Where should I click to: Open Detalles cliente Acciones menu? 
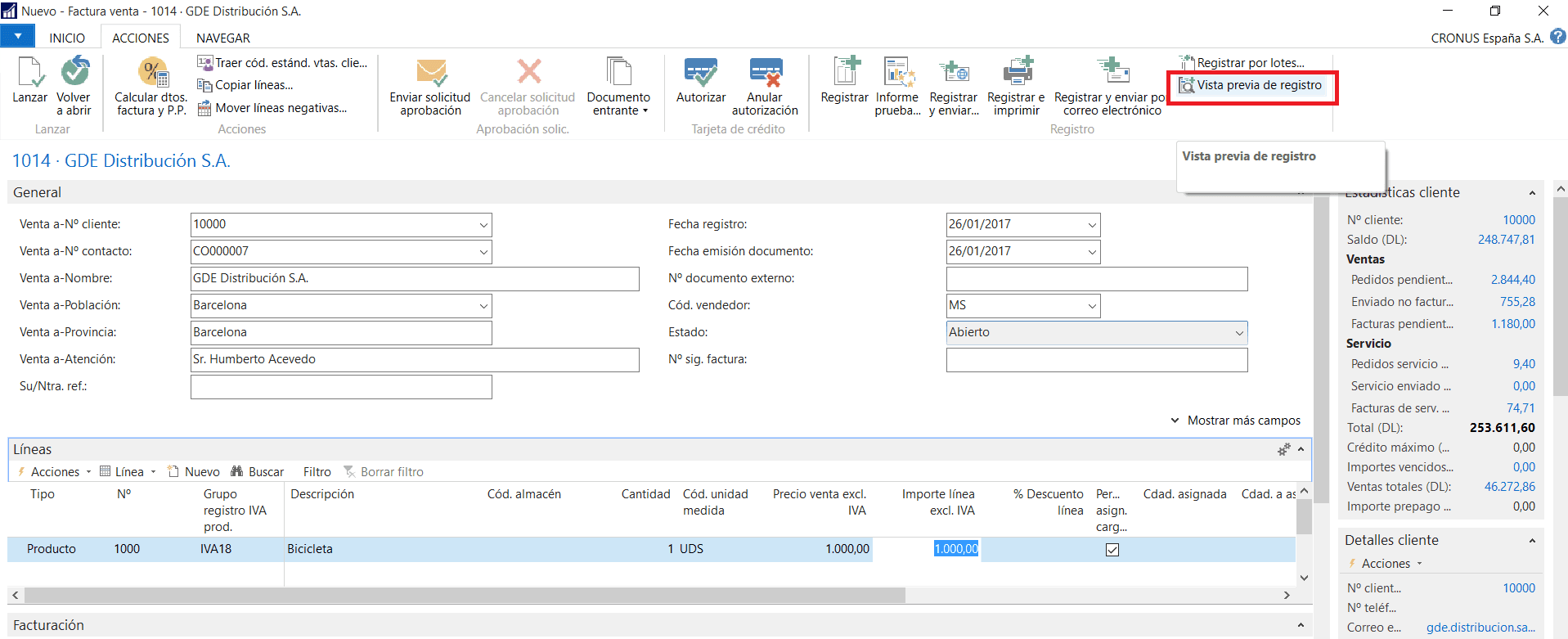coord(1386,564)
